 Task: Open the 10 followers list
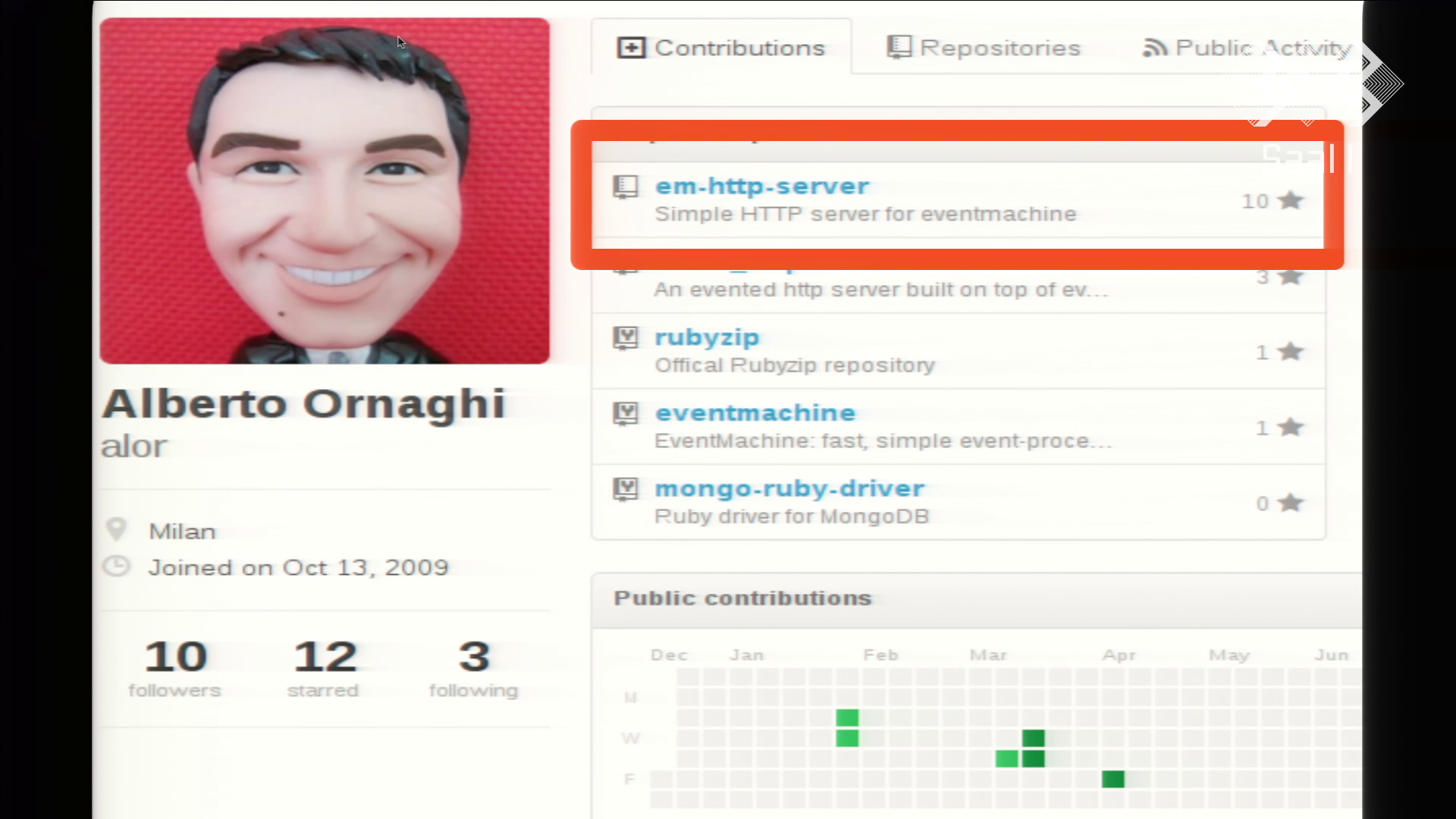pyautogui.click(x=175, y=668)
